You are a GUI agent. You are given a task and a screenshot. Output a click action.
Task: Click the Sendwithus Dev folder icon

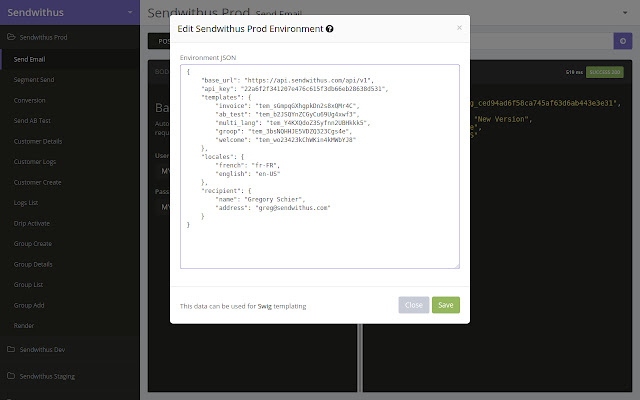[11, 350]
